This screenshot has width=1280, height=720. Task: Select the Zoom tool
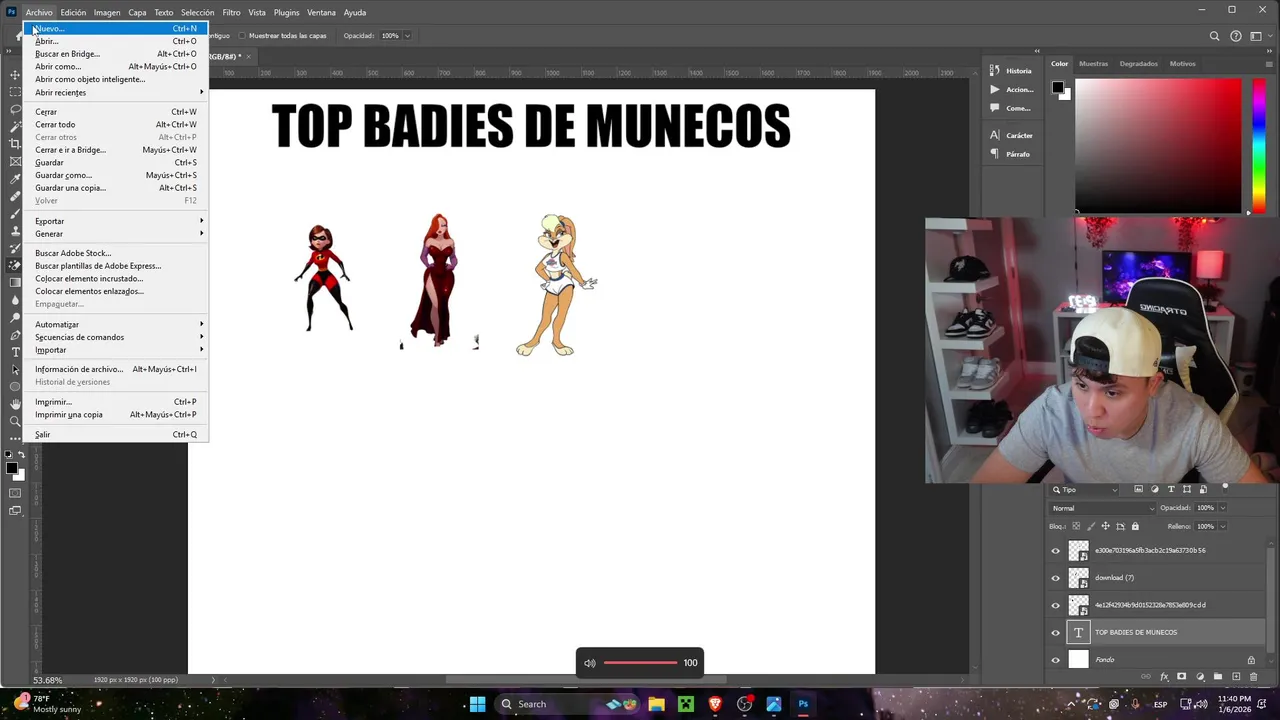[x=15, y=421]
